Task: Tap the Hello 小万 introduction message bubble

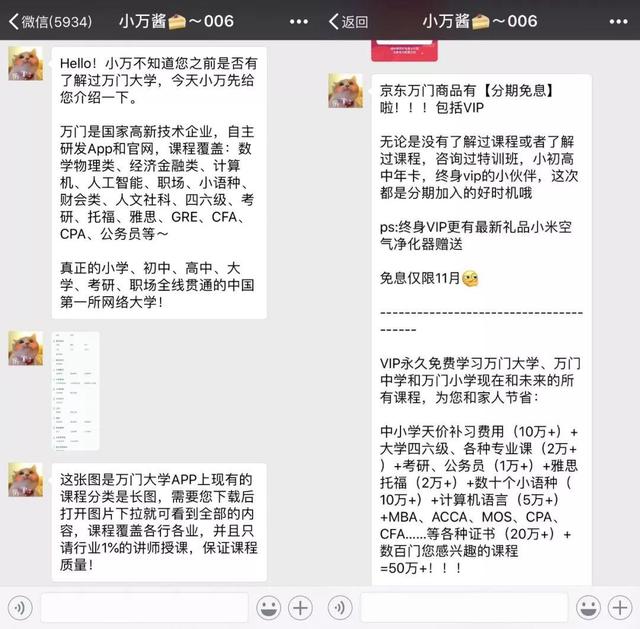Action: point(159,182)
